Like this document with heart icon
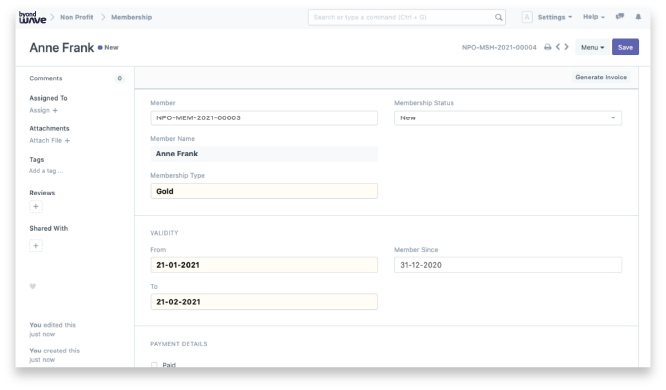Viewport: 666px width, 390px height. coord(33,286)
